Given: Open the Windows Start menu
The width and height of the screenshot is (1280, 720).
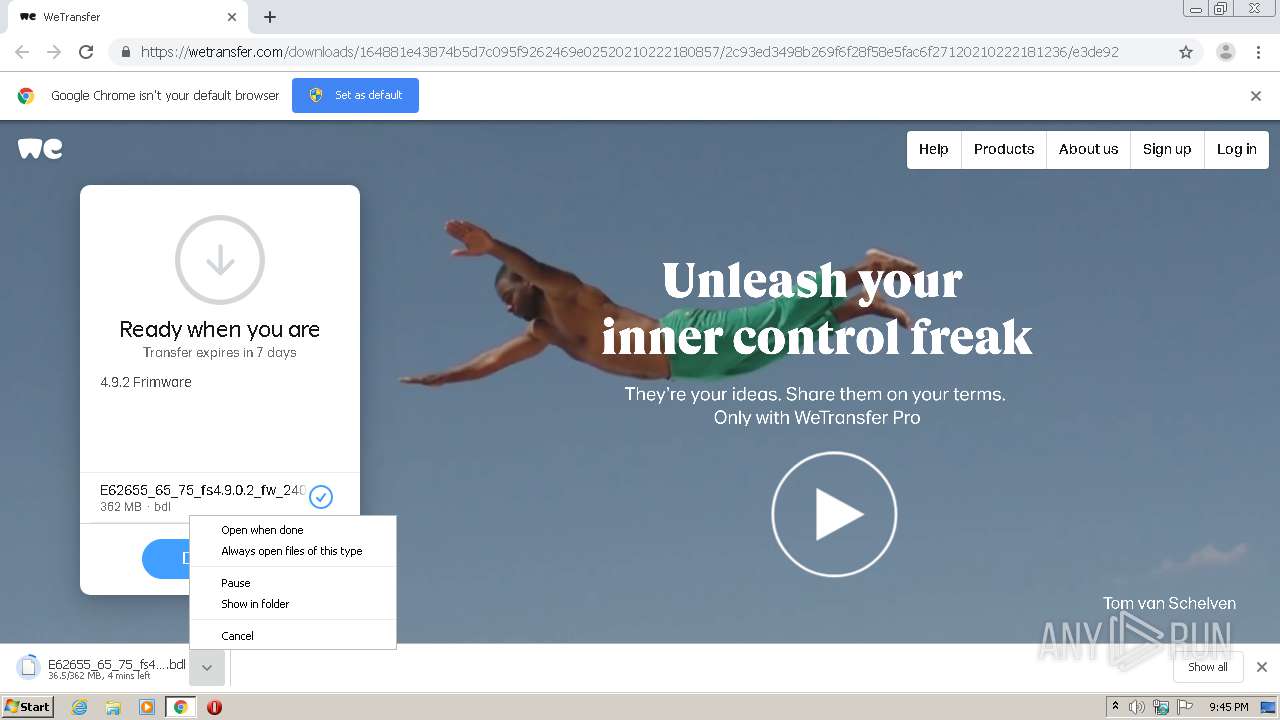Looking at the screenshot, I should [28, 707].
